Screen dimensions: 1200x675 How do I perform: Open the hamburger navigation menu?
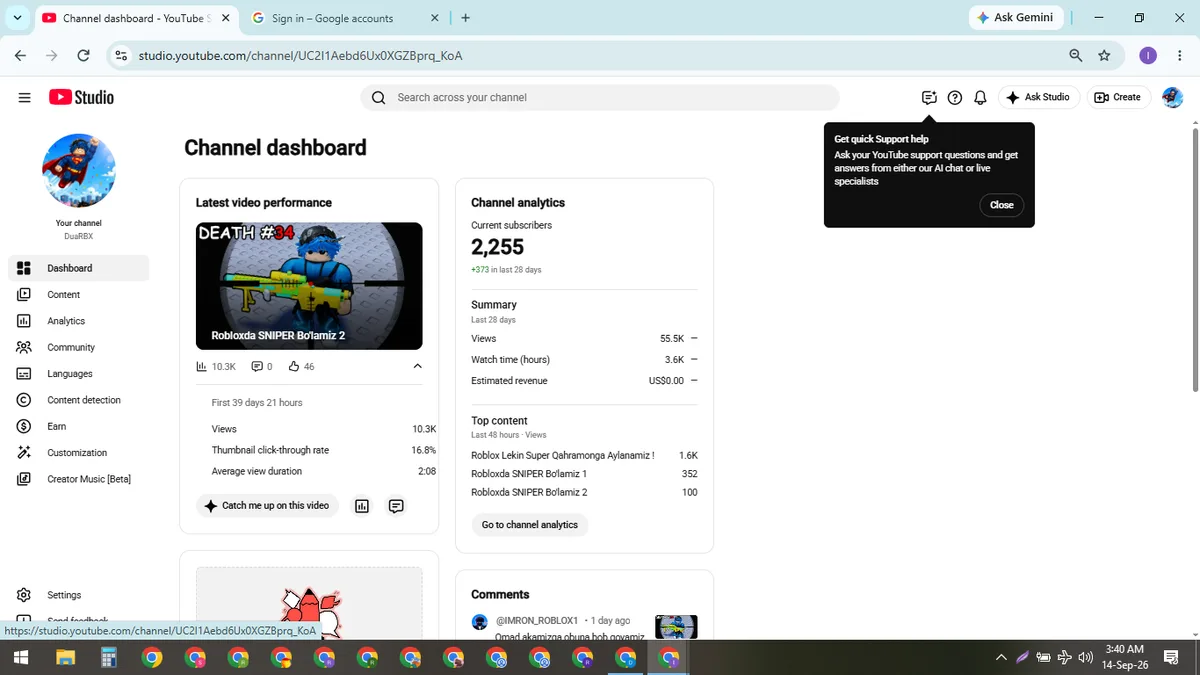(24, 97)
